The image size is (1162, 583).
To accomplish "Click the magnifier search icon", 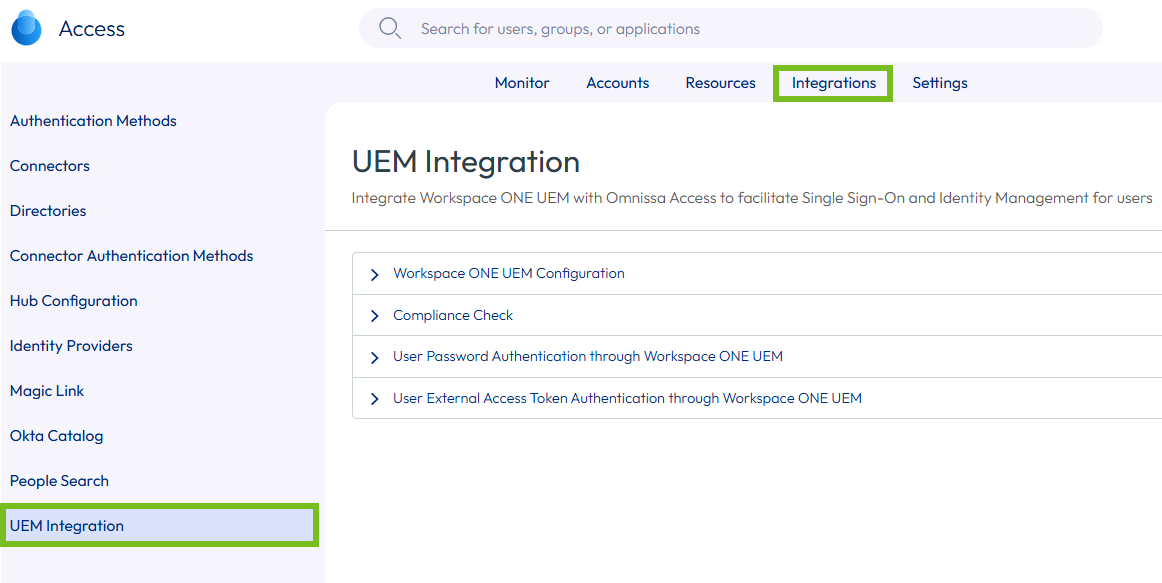I will [x=390, y=28].
